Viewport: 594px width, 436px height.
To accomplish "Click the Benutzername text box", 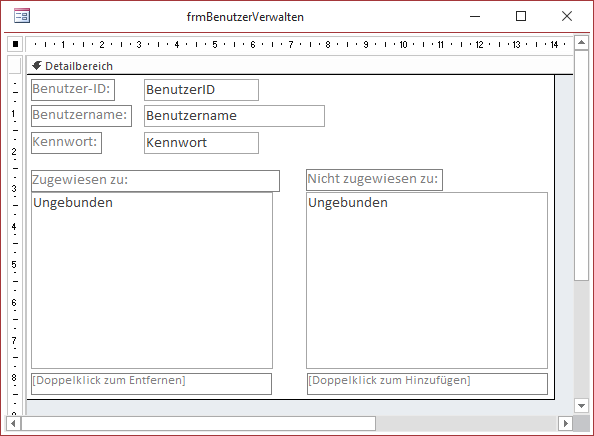I will pos(234,116).
